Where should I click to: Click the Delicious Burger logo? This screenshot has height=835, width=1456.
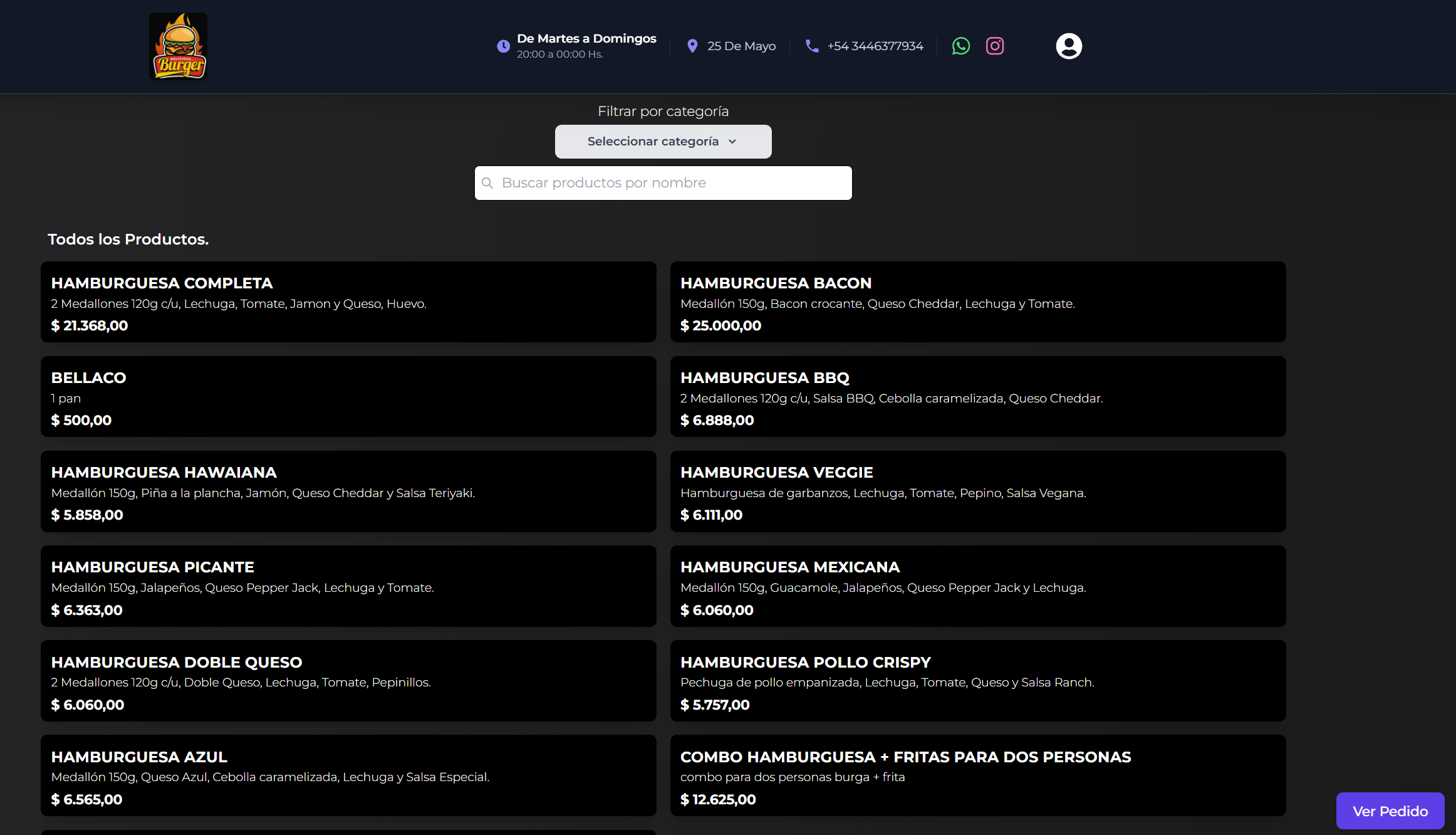point(179,46)
